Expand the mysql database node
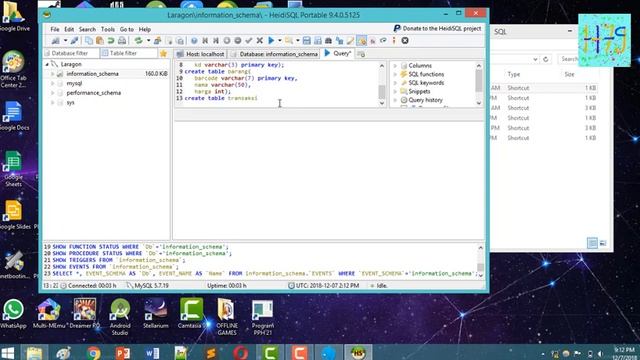This screenshot has height=360, width=640. click(x=53, y=83)
